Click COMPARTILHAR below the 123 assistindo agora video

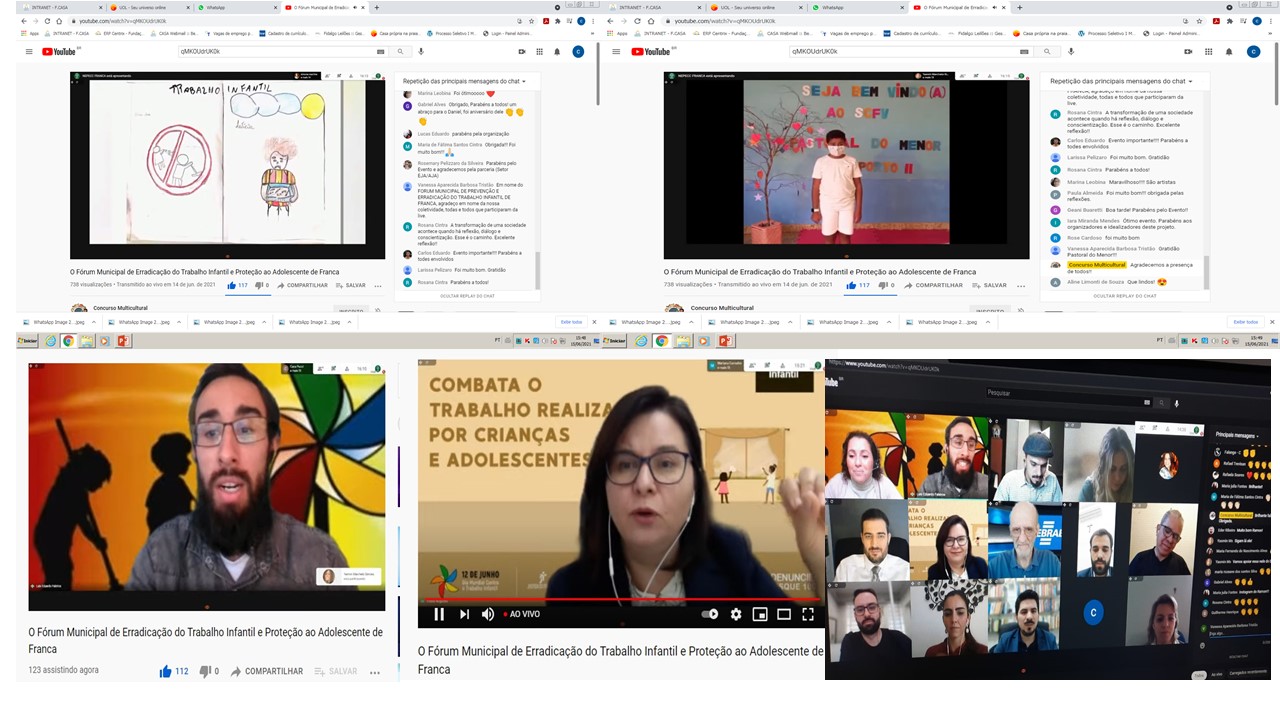pyautogui.click(x=267, y=671)
